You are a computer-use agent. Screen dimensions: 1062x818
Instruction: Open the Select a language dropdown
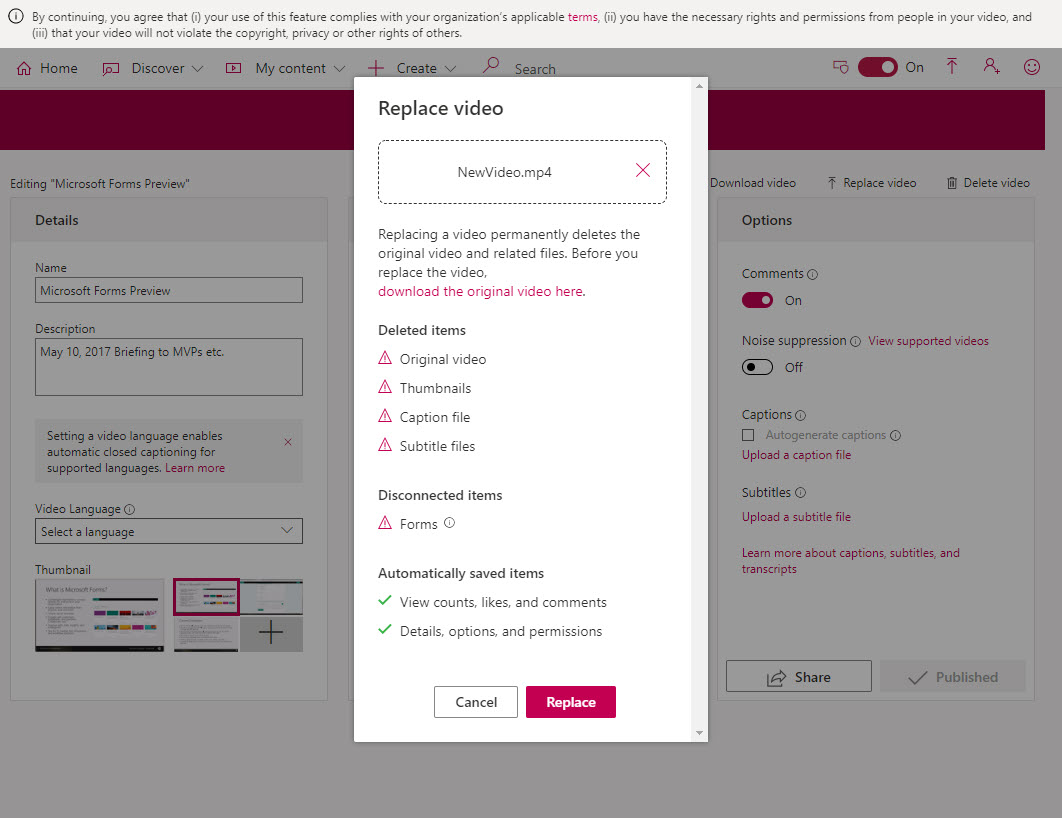tap(169, 531)
